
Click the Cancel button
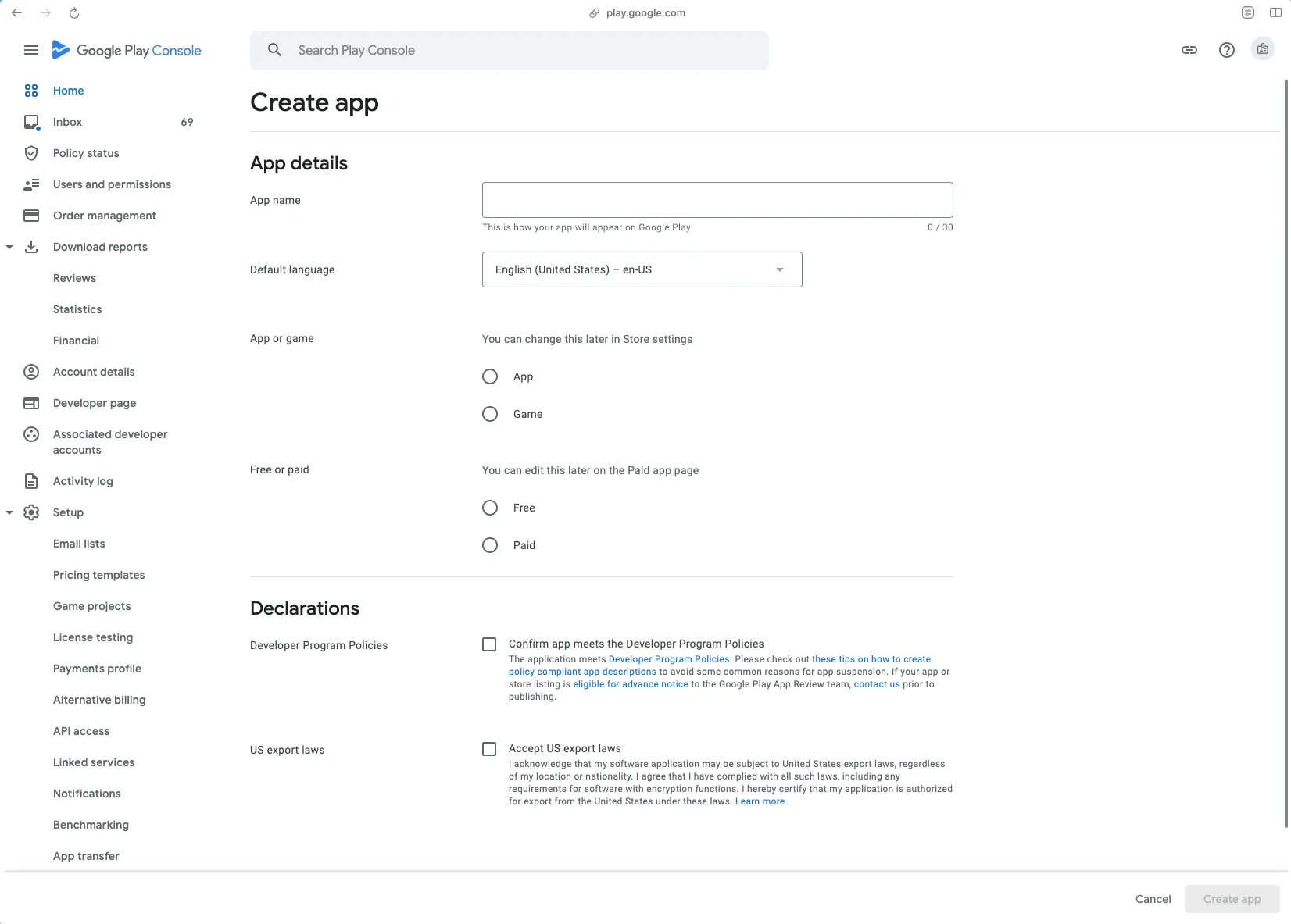[1153, 899]
